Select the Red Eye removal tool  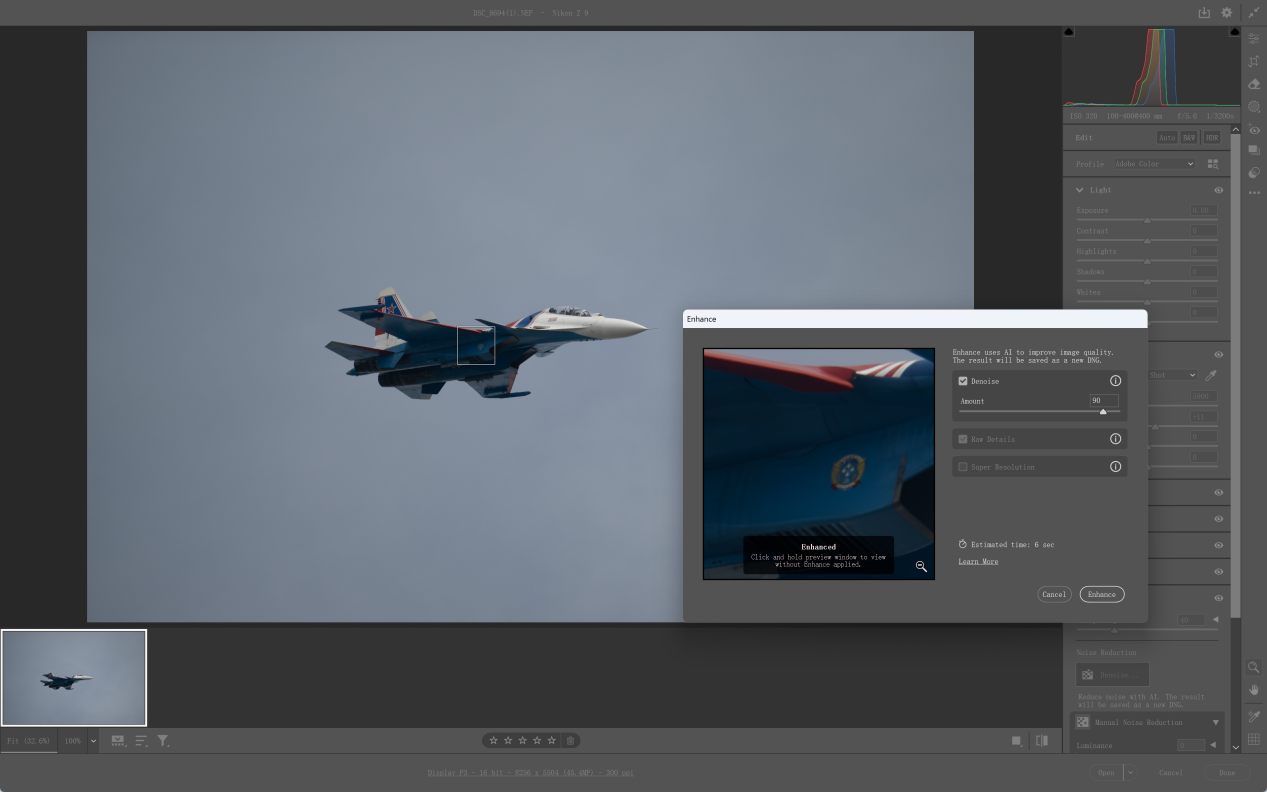pos(1254,130)
